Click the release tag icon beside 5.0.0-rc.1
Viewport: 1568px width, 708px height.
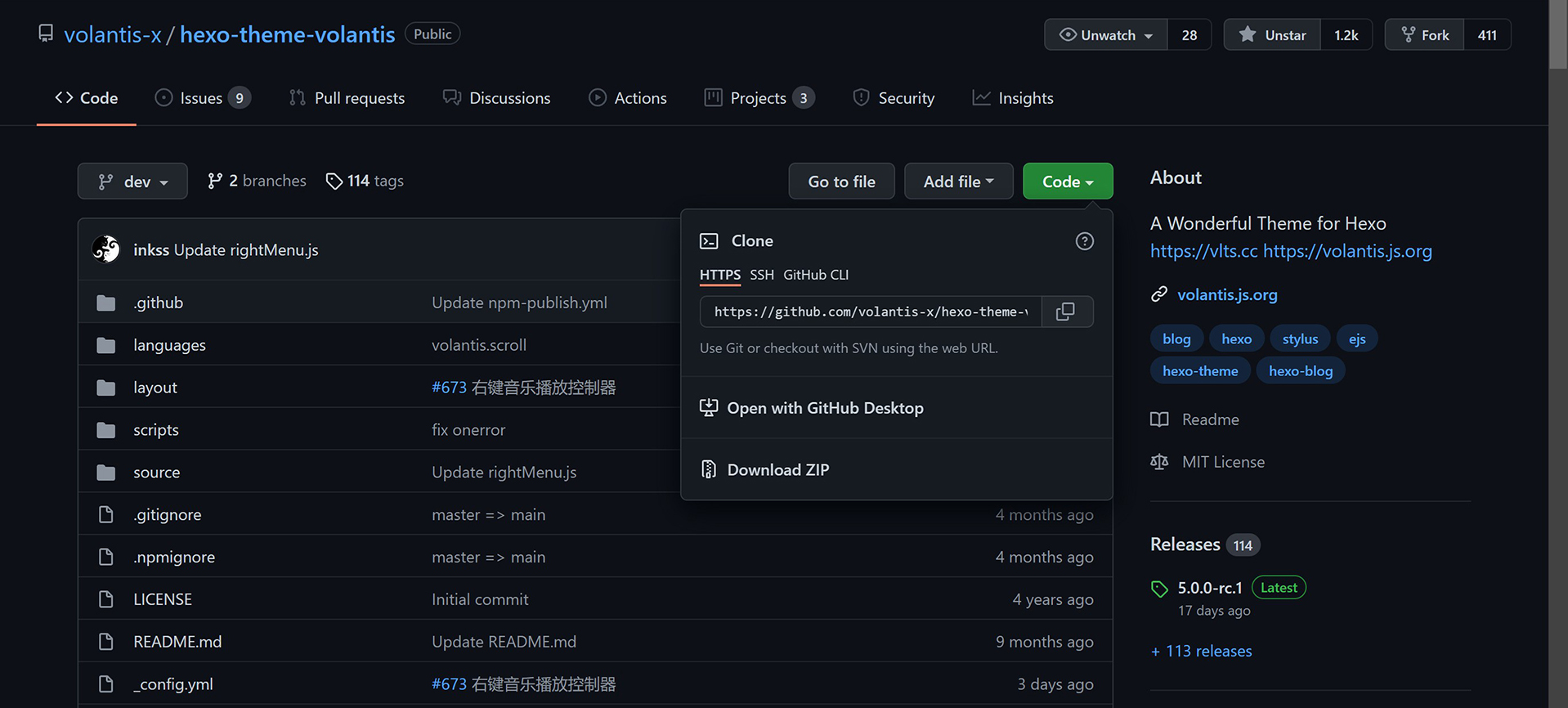tap(1159, 589)
